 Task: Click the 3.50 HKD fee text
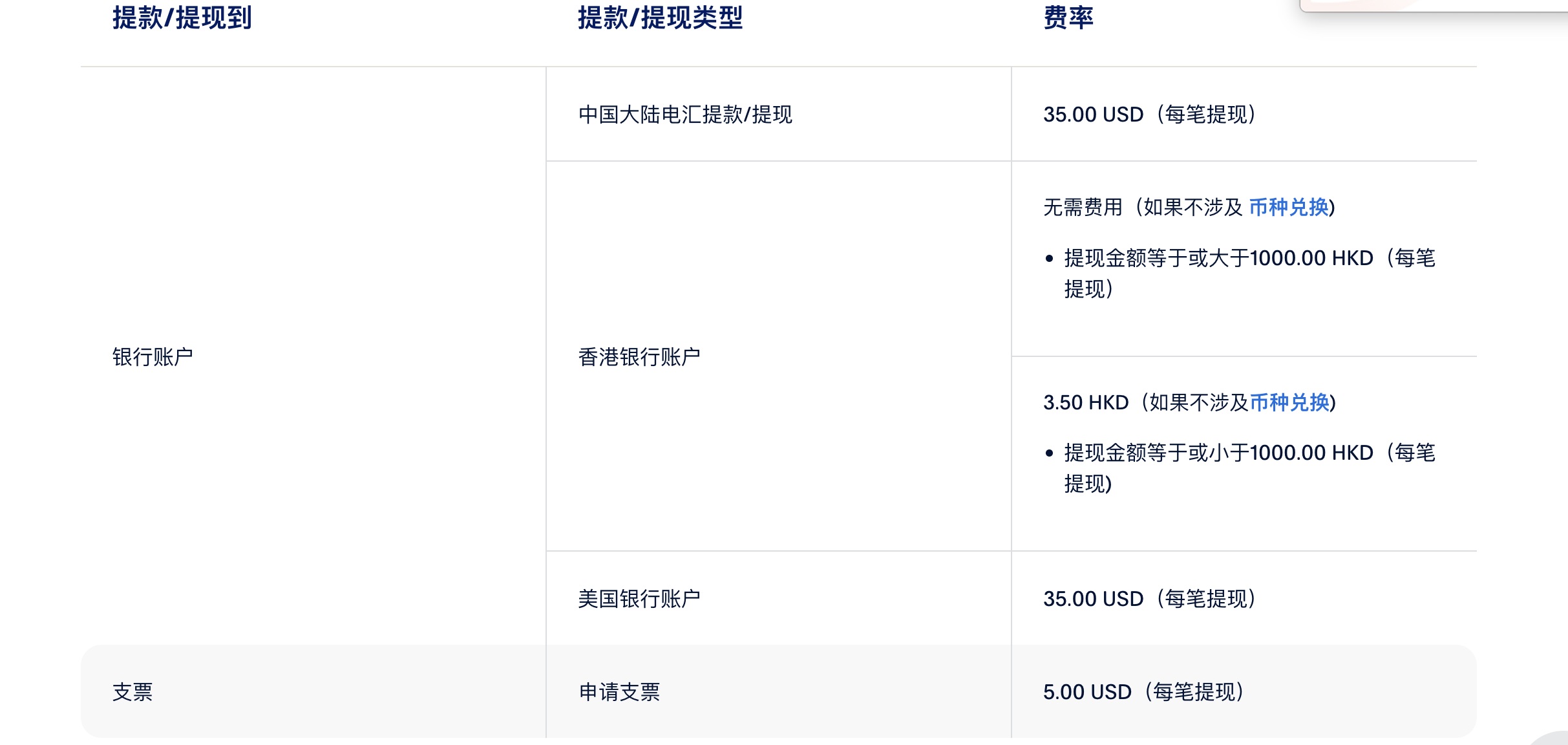(x=1086, y=403)
